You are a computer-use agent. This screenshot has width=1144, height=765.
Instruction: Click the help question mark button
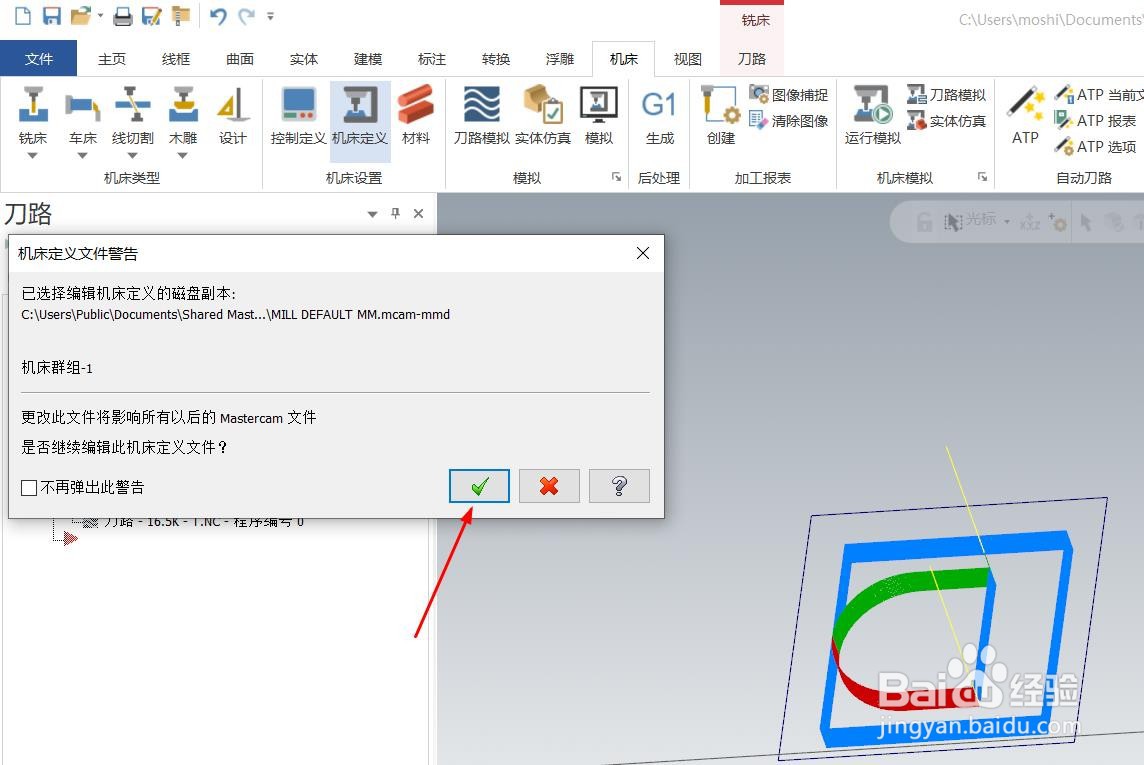(x=619, y=486)
